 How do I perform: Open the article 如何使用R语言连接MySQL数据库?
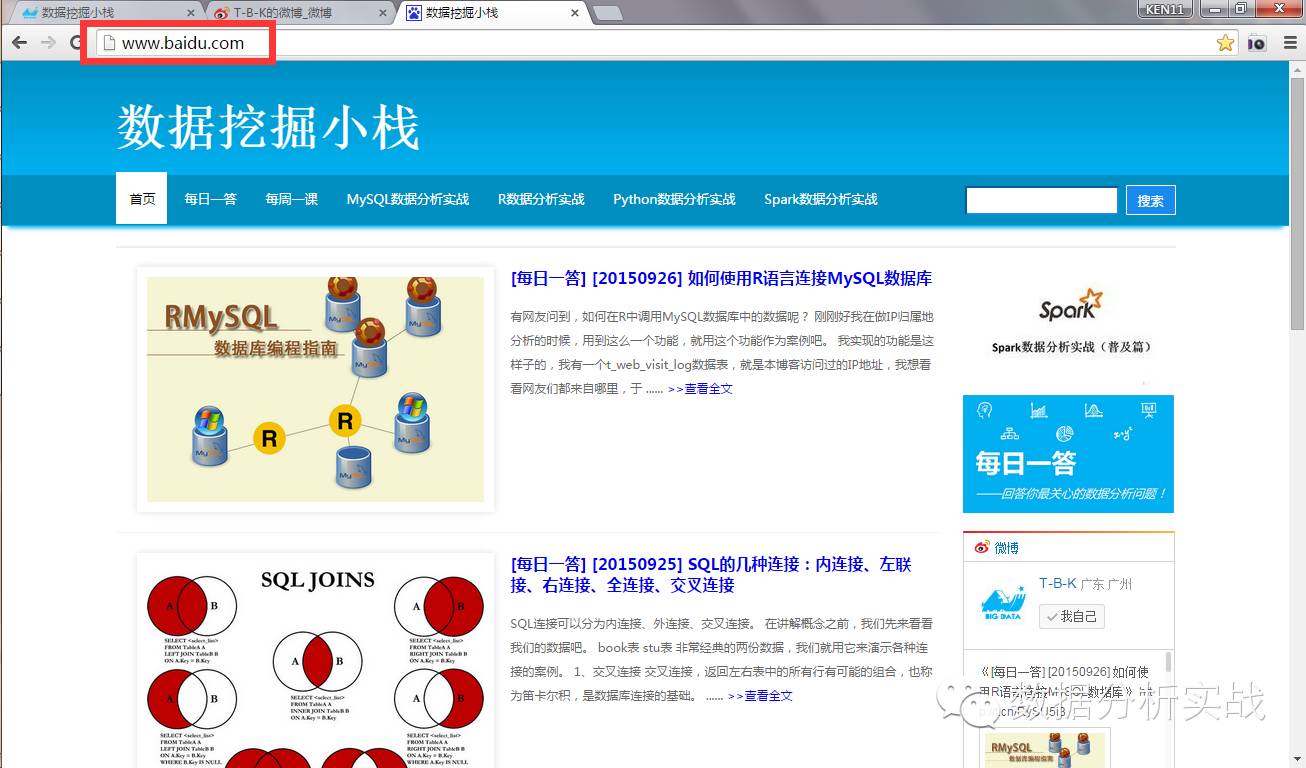[721, 278]
